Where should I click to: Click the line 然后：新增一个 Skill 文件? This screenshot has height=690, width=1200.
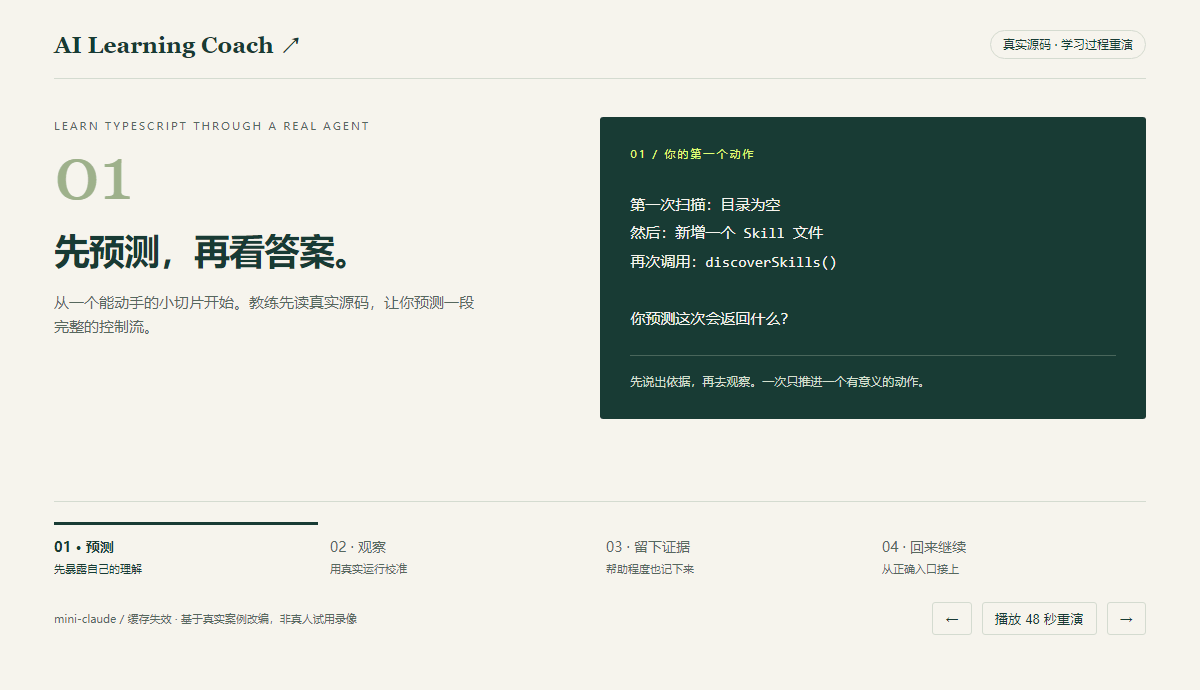(x=727, y=233)
